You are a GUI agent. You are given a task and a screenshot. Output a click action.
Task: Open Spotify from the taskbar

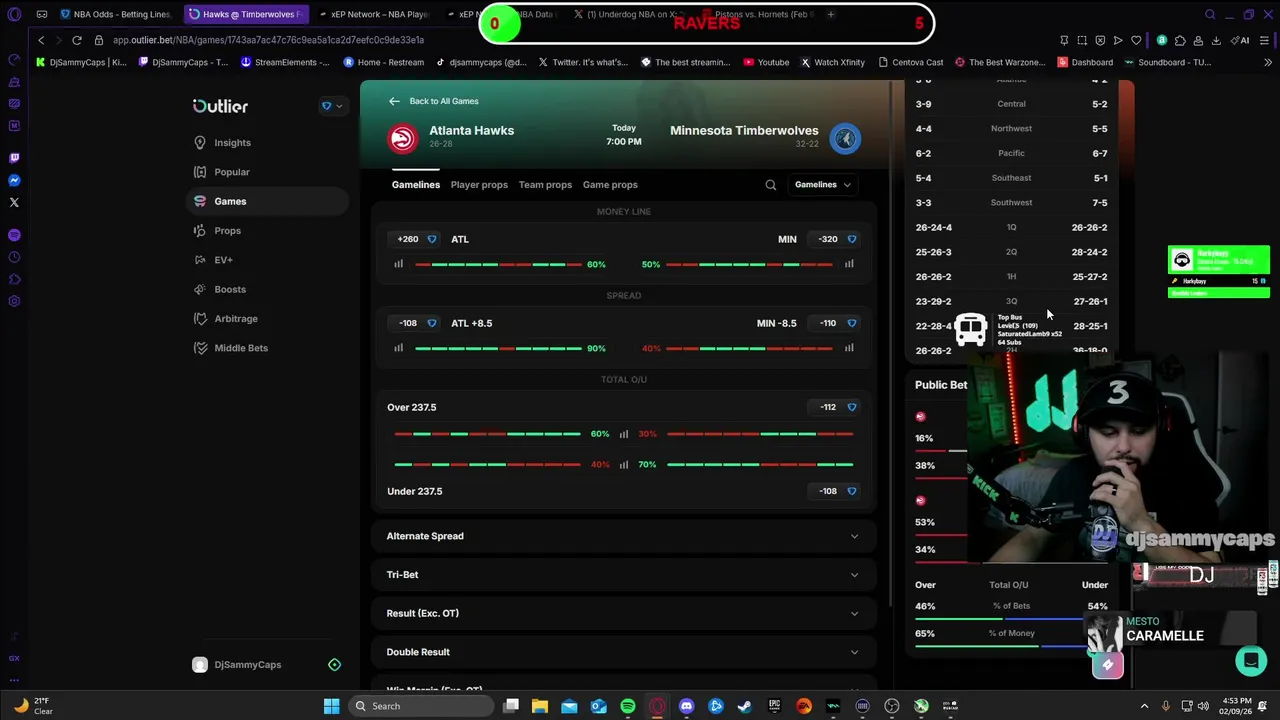pyautogui.click(x=627, y=706)
